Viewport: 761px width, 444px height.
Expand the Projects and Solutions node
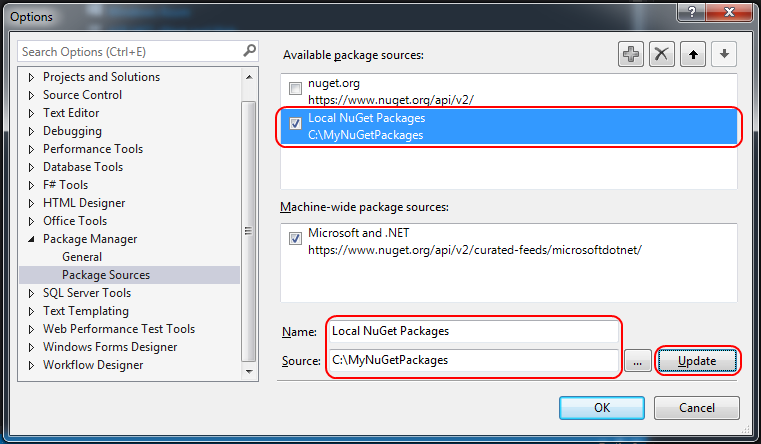[x=32, y=77]
